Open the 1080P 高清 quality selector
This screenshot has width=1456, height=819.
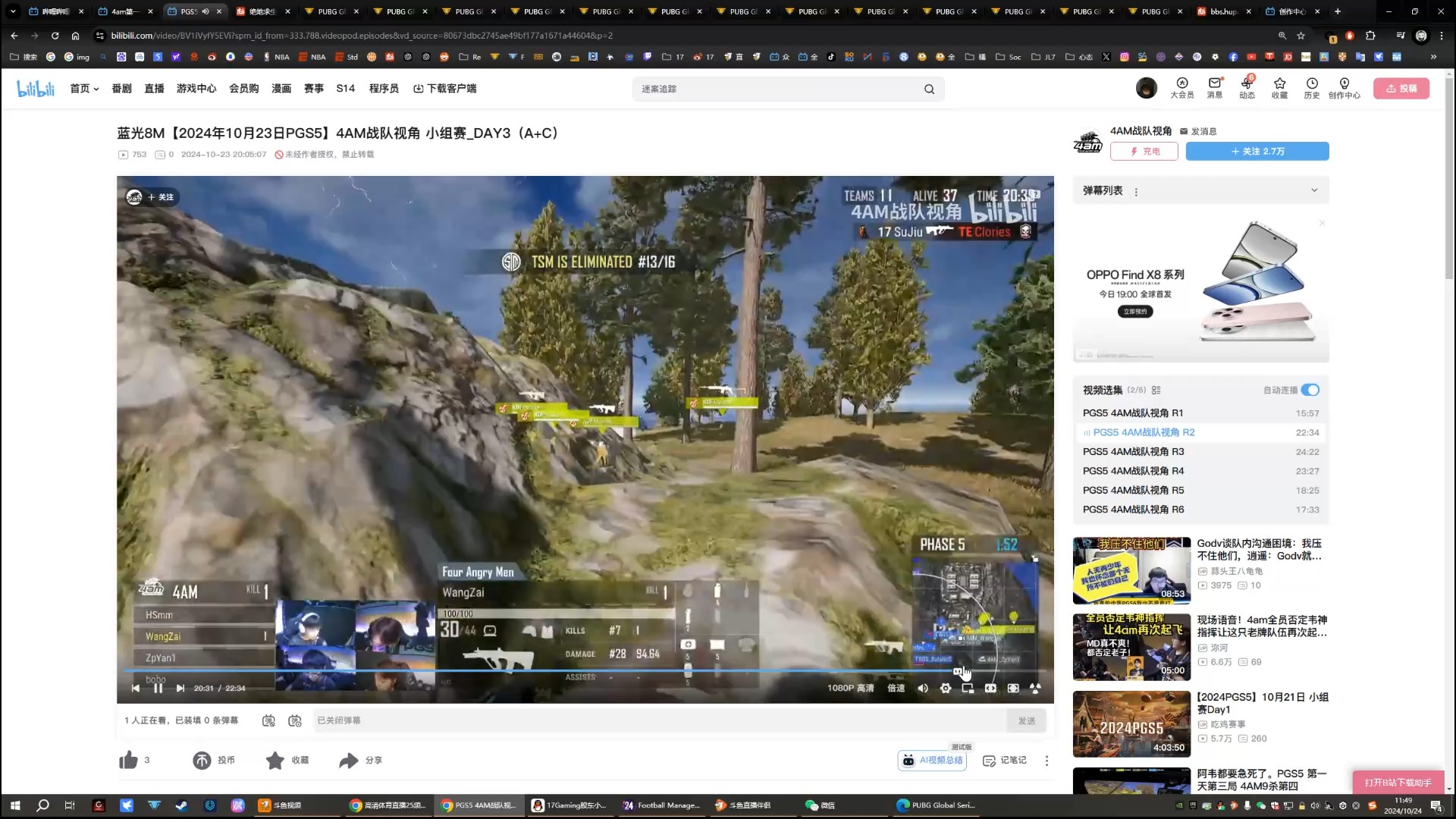tap(850, 689)
